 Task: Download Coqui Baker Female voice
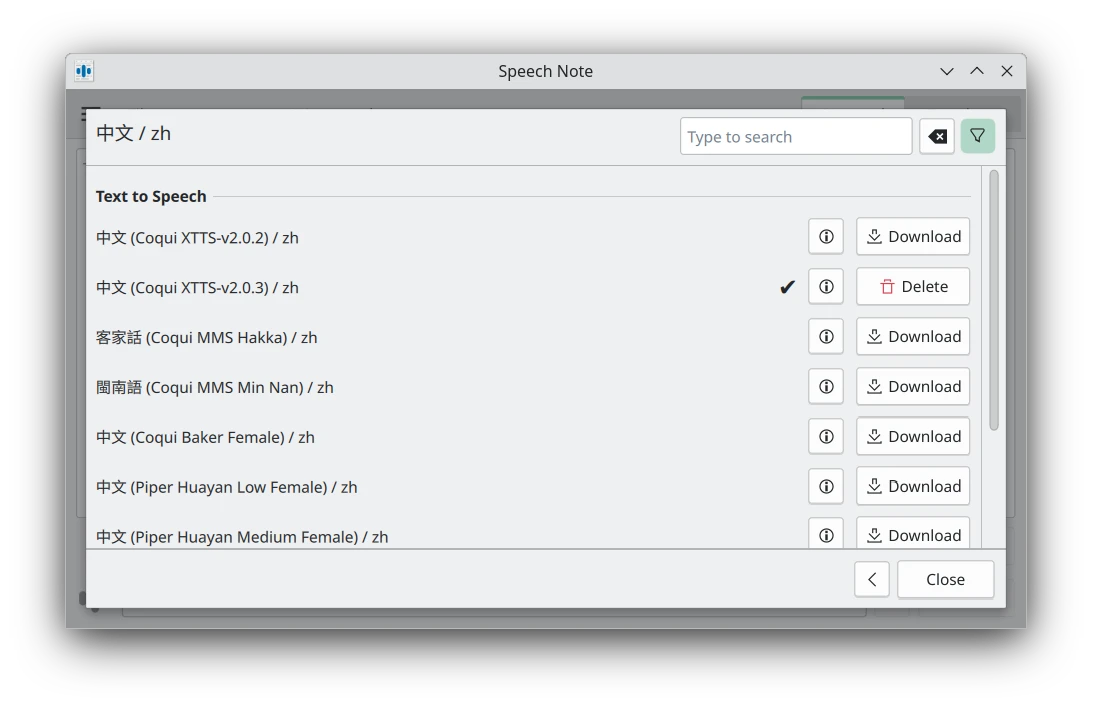[x=913, y=437]
